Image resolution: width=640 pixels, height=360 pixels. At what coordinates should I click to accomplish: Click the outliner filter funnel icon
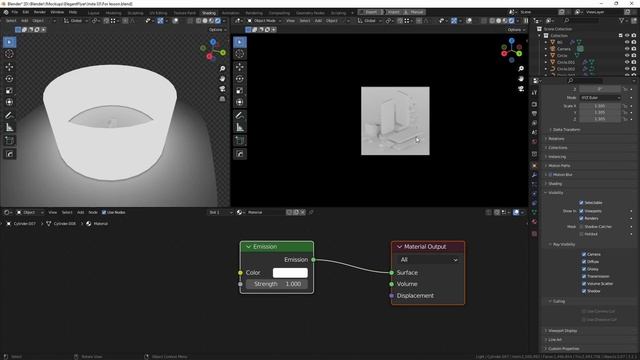pos(622,20)
